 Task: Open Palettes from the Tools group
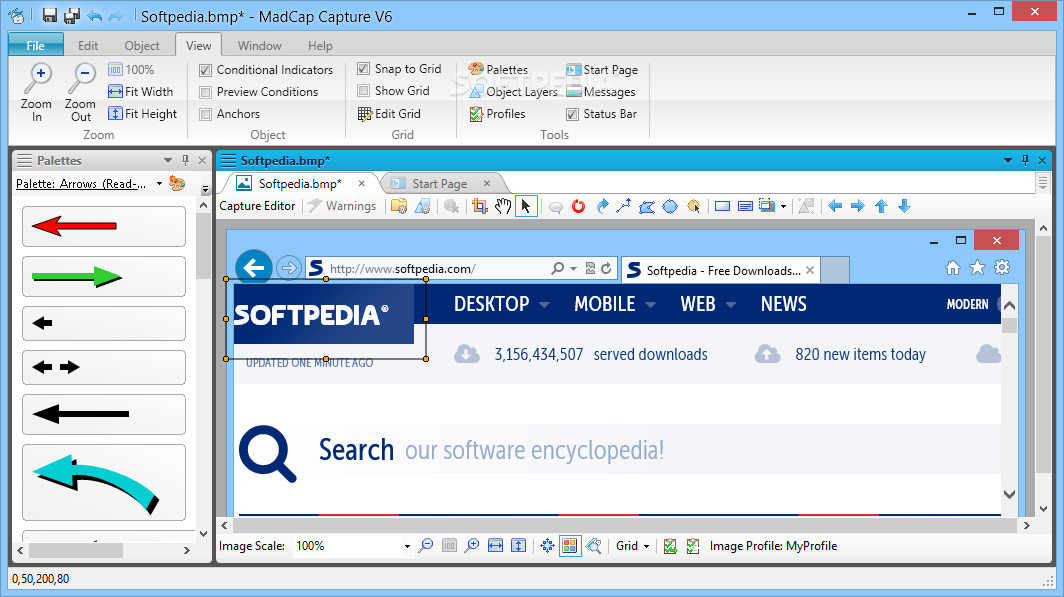coord(499,70)
